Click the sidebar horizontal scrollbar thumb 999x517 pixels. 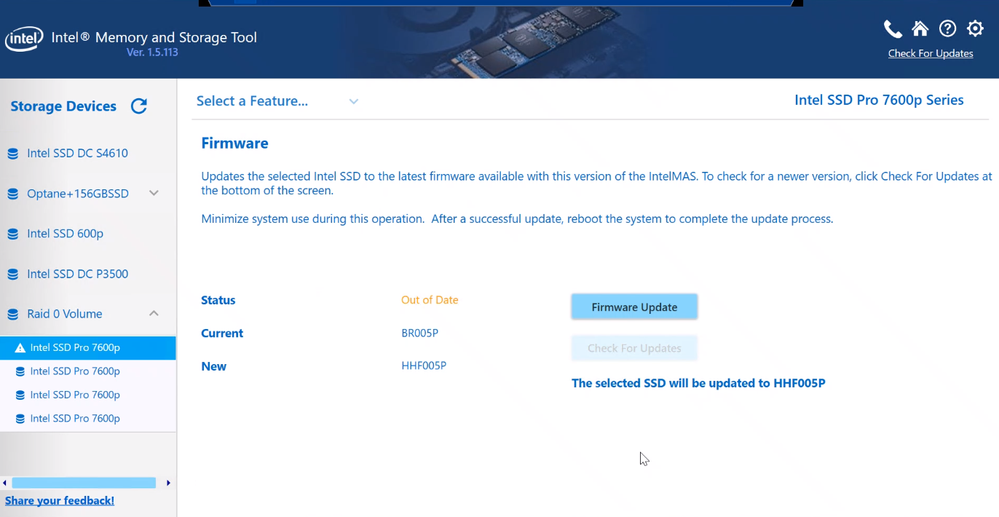click(x=84, y=483)
